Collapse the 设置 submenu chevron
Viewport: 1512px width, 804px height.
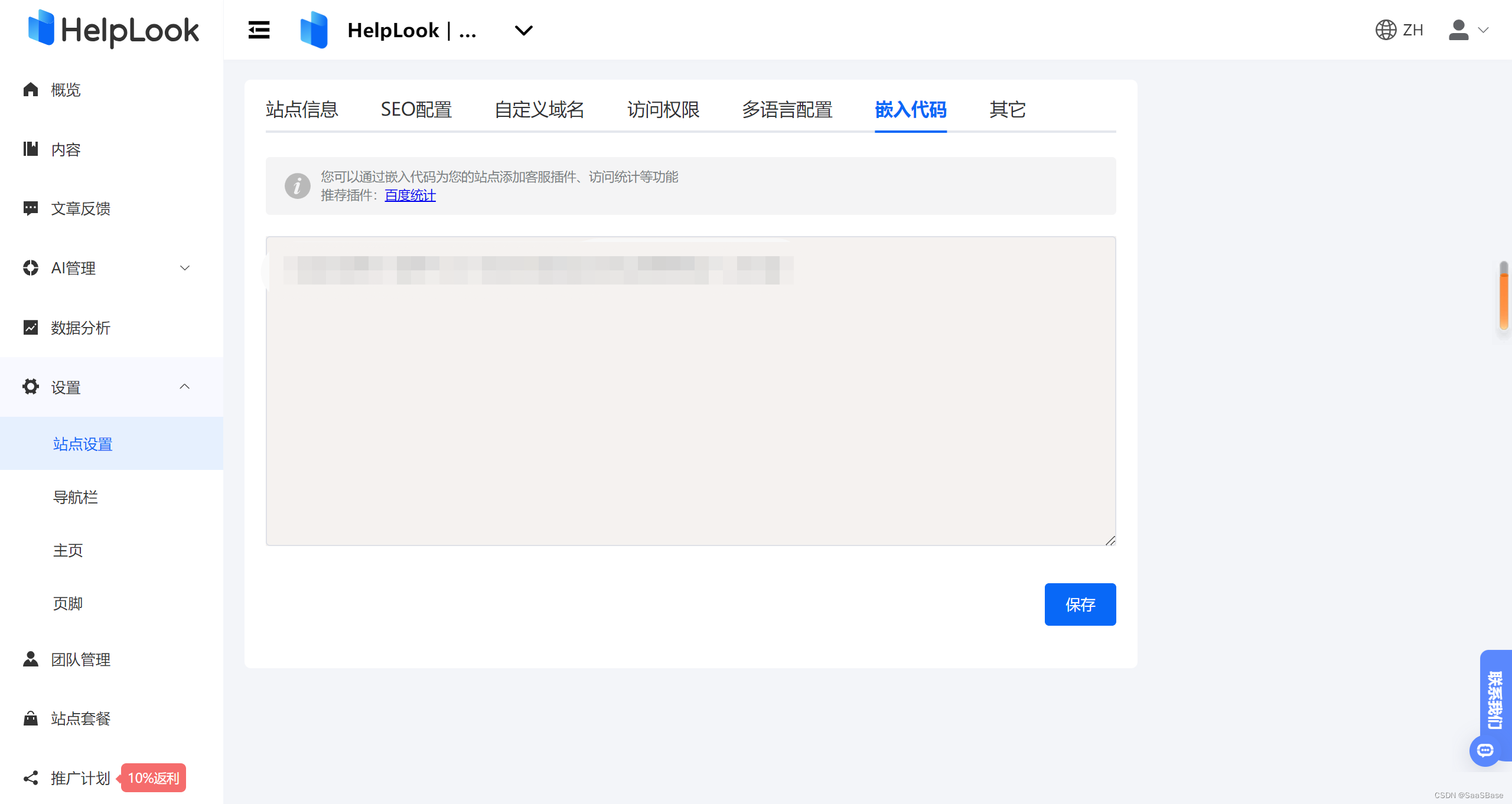[185, 387]
